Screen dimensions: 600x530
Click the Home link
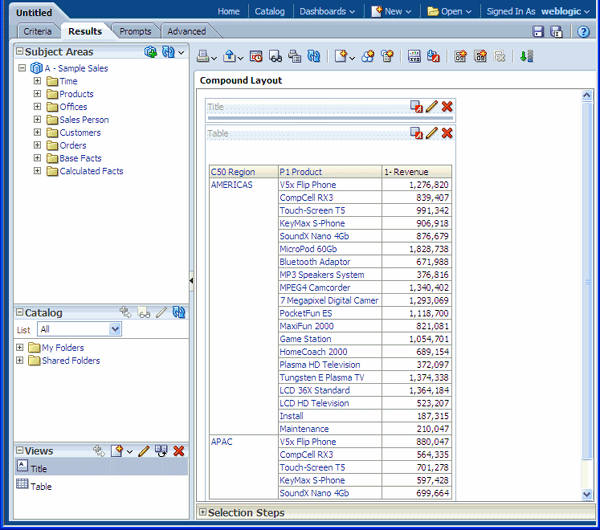[x=229, y=11]
